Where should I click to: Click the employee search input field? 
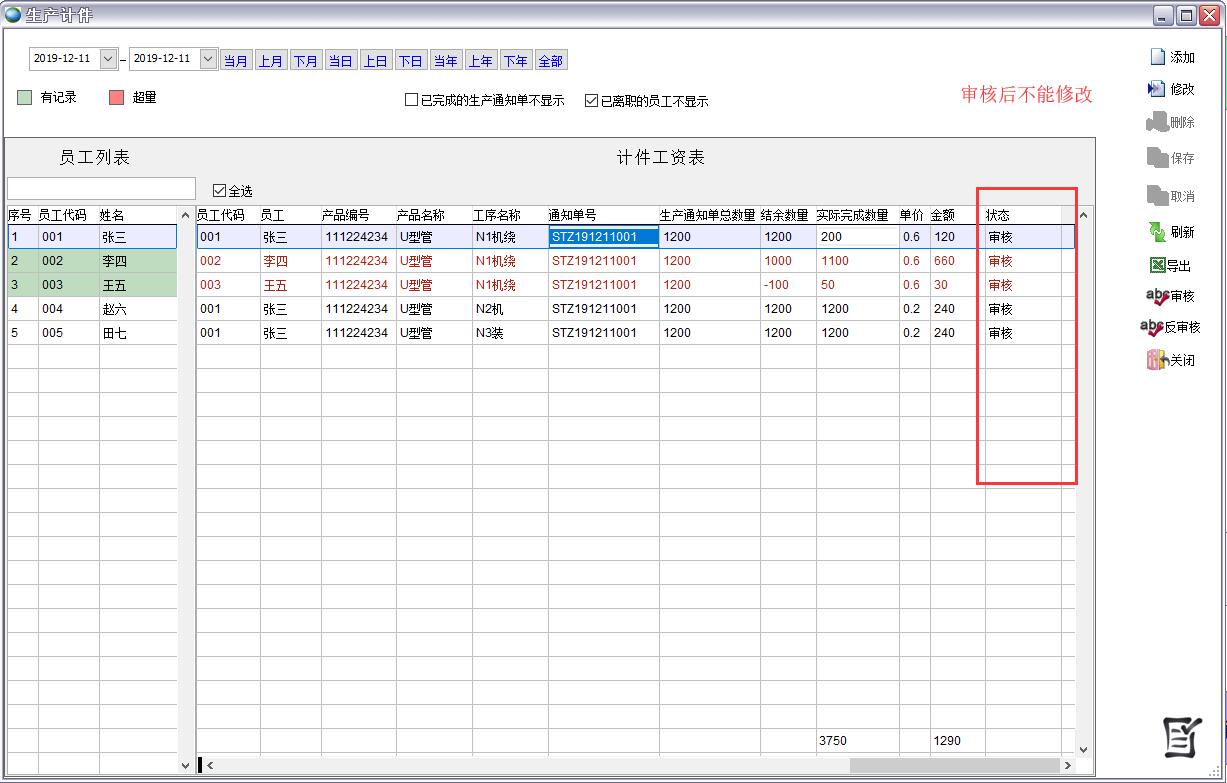[x=101, y=189]
